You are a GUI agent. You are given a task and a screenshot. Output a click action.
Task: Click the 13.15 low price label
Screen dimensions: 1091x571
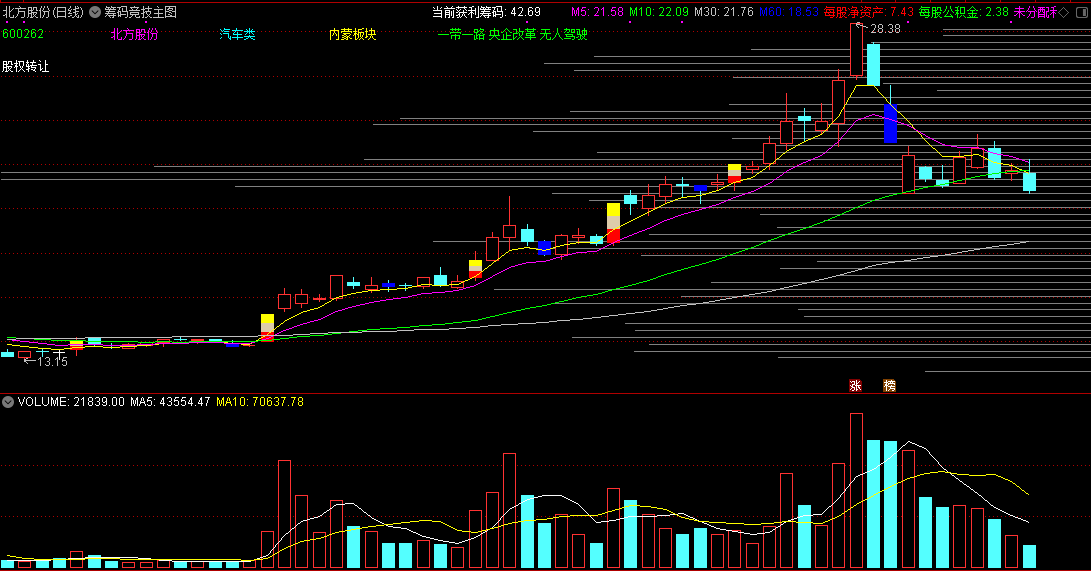[52, 362]
